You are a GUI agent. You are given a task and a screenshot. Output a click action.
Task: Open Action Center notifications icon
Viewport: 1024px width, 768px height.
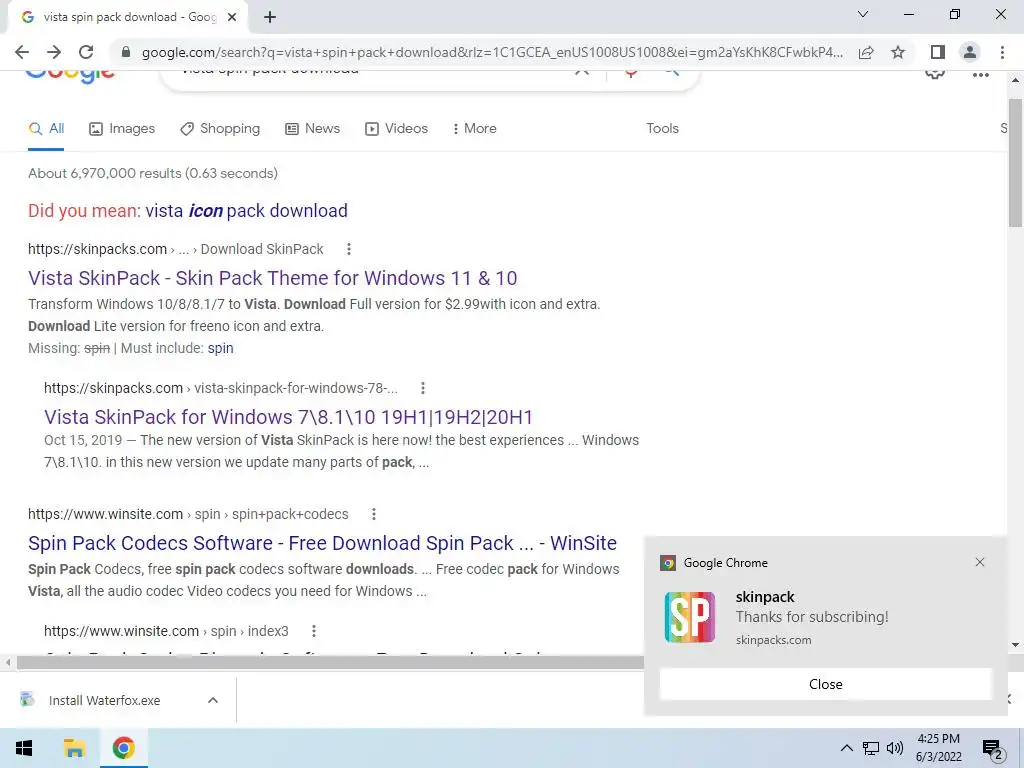pos(992,749)
